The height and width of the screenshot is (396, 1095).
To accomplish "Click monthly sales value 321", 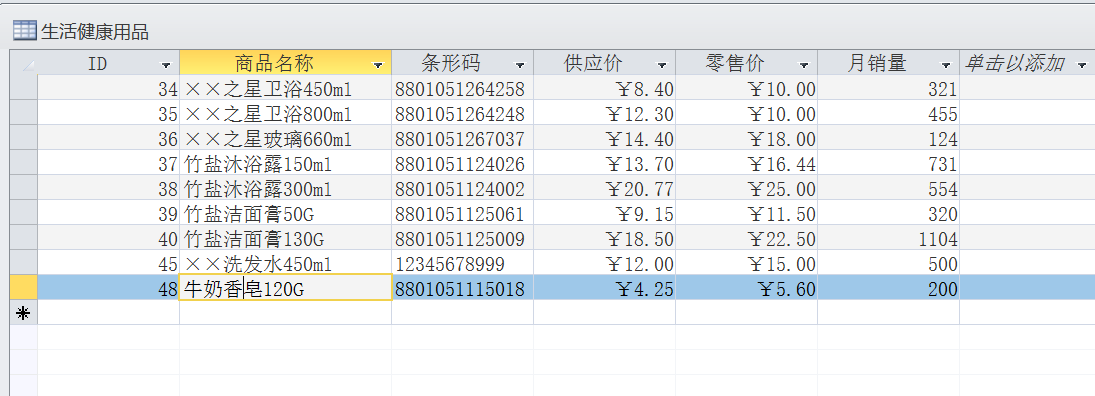I will (x=888, y=88).
